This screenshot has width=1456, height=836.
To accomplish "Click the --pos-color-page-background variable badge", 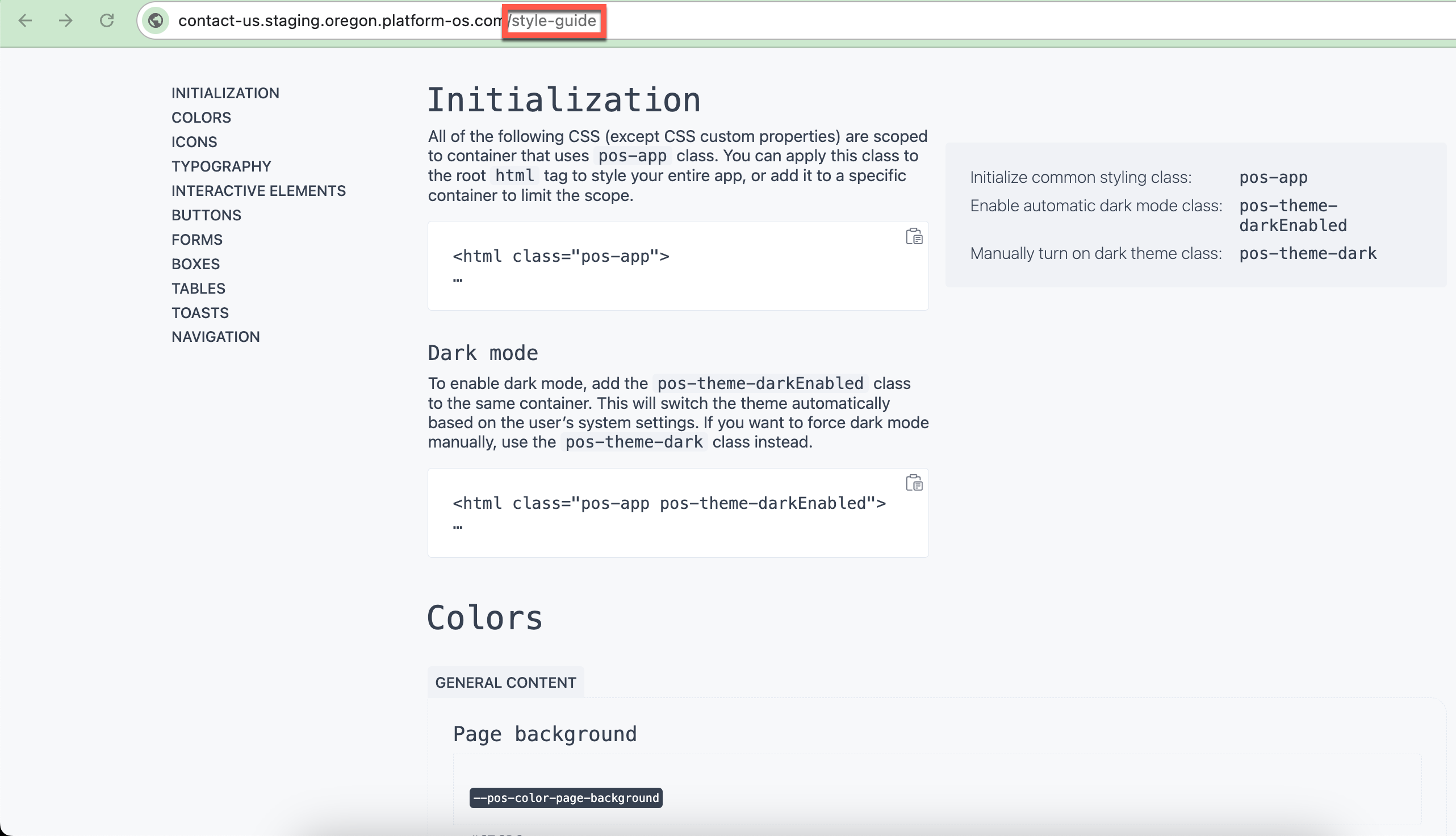I will point(565,797).
